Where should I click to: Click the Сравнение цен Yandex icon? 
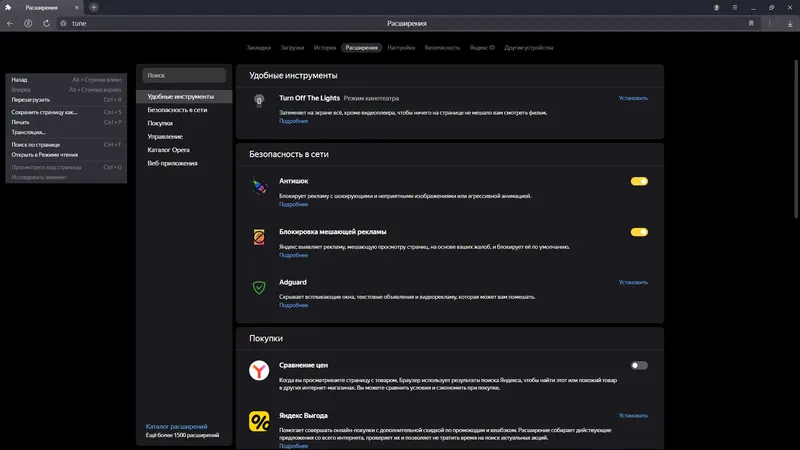point(259,370)
